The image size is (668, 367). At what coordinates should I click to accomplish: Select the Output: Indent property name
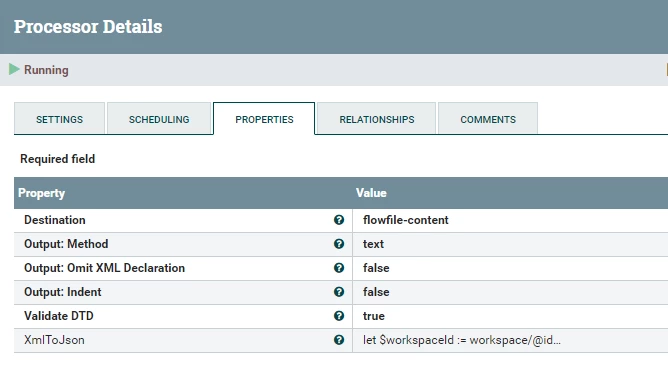[x=63, y=292]
